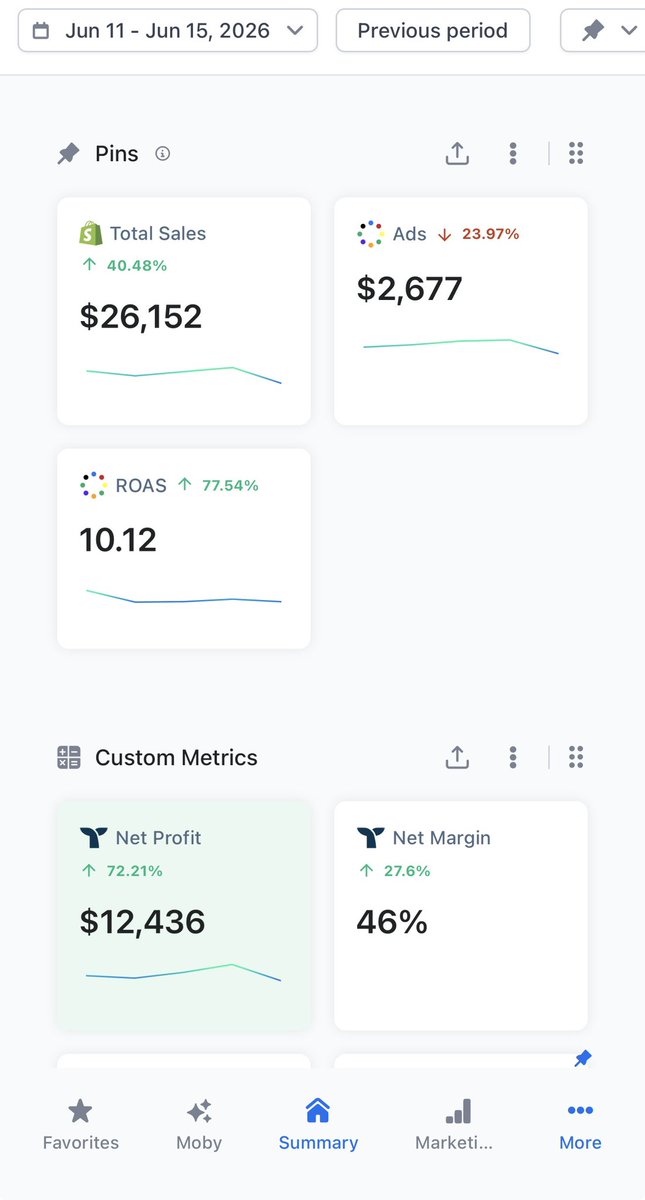
Task: Open the Pins section three-dot menu
Action: pyautogui.click(x=513, y=154)
